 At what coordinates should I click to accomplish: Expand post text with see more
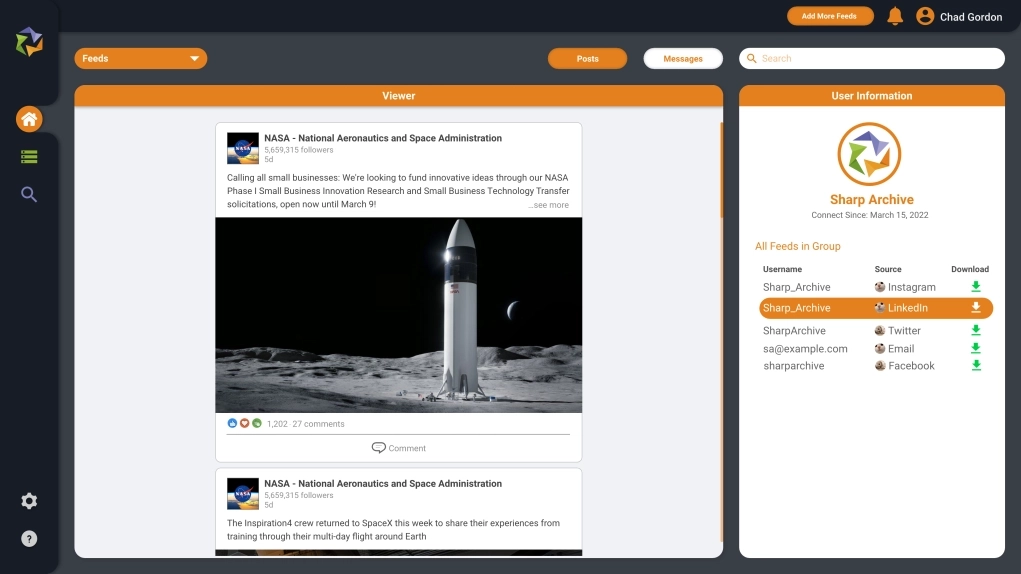click(548, 205)
